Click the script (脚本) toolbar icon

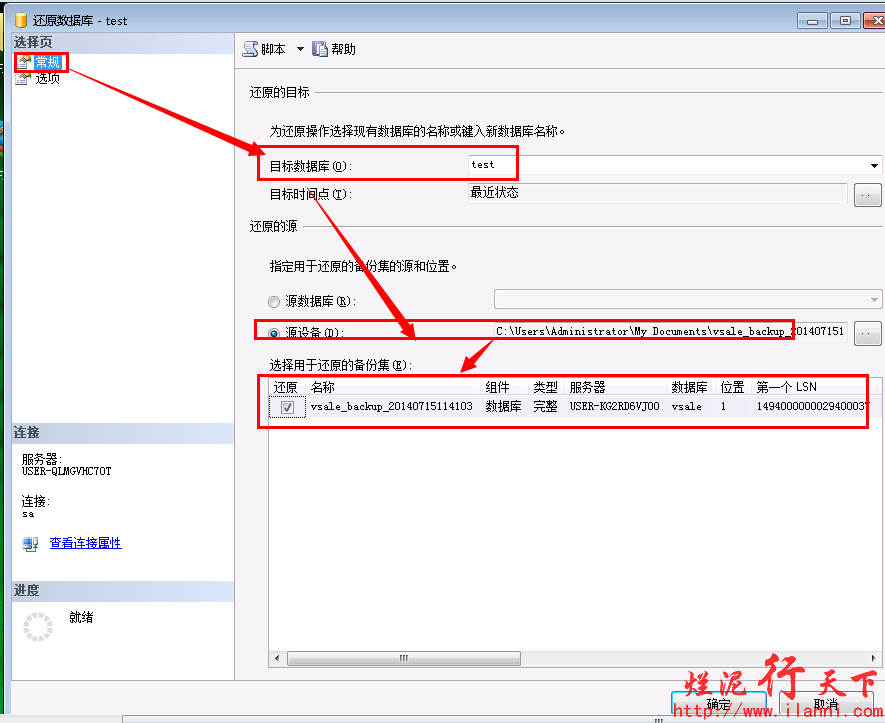[250, 49]
